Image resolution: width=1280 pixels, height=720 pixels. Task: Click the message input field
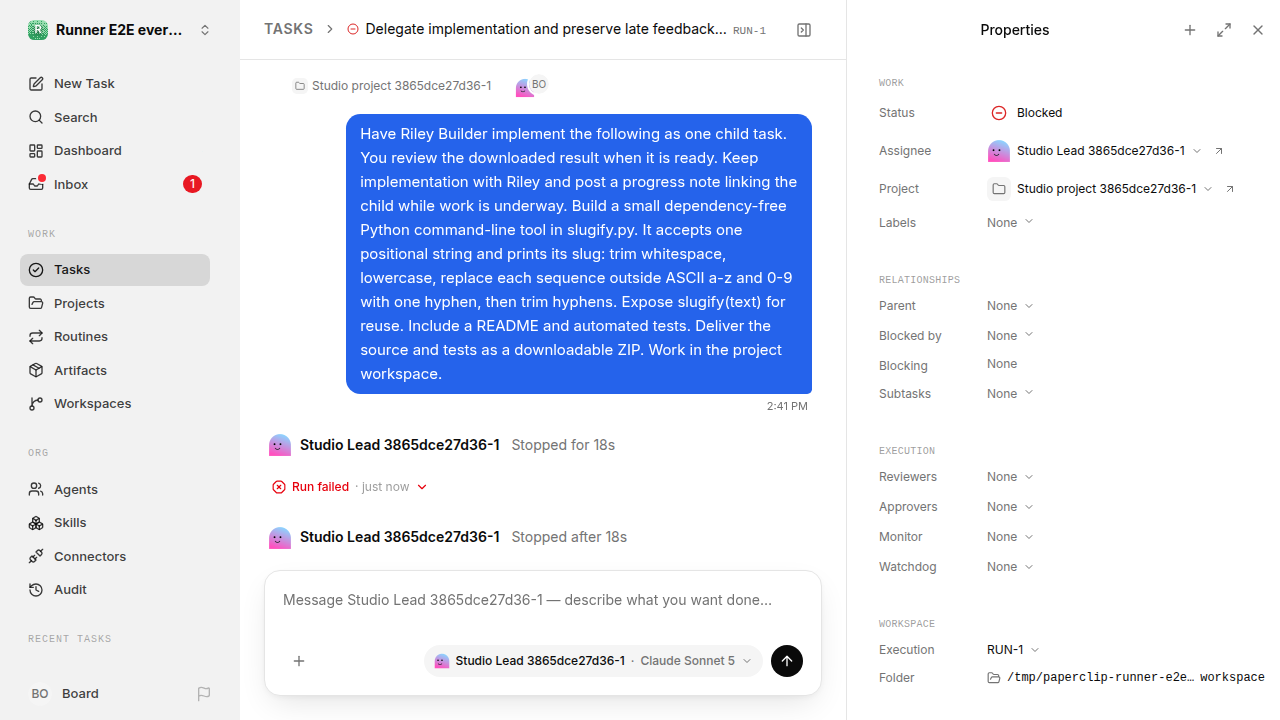pyautogui.click(x=542, y=600)
